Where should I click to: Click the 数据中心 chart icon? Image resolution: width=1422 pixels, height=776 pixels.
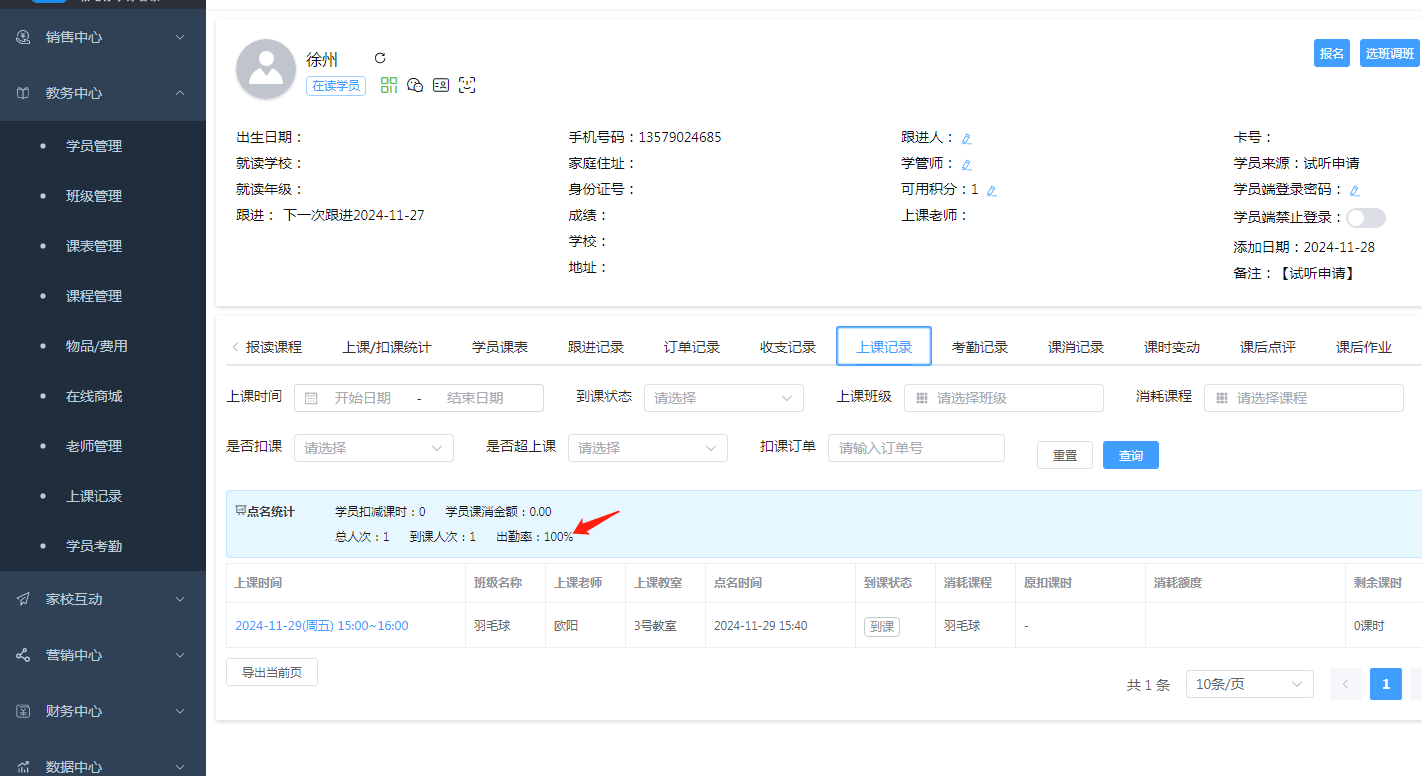(24, 767)
